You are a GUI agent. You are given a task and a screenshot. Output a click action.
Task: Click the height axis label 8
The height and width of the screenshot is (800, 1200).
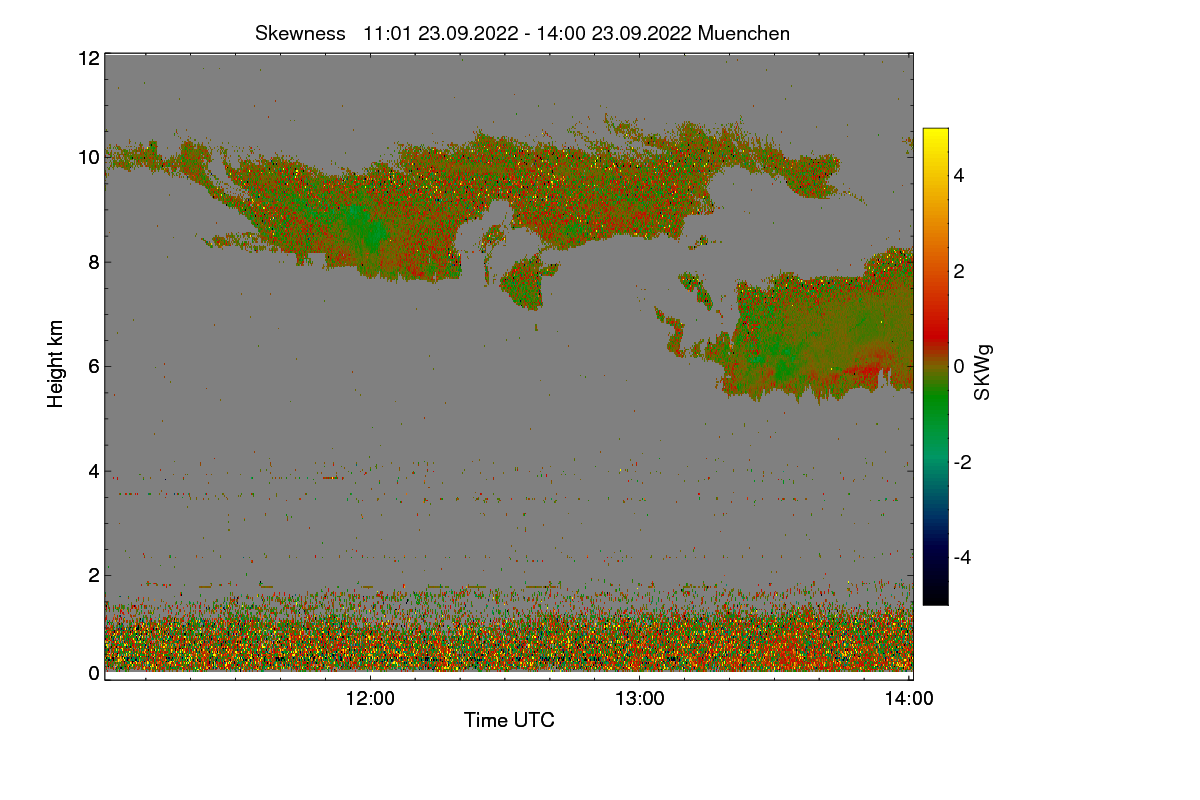pyautogui.click(x=93, y=262)
